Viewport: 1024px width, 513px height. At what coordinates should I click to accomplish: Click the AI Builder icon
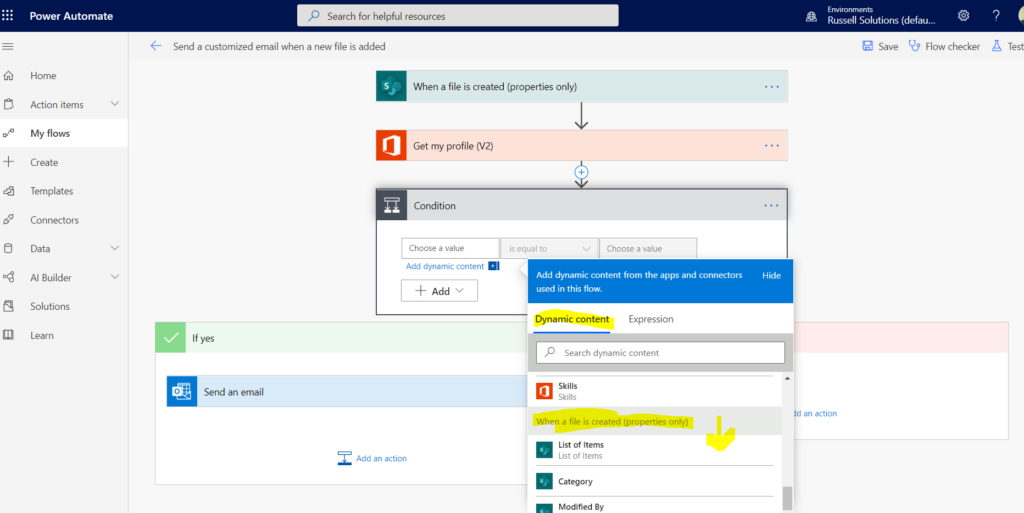[8, 277]
